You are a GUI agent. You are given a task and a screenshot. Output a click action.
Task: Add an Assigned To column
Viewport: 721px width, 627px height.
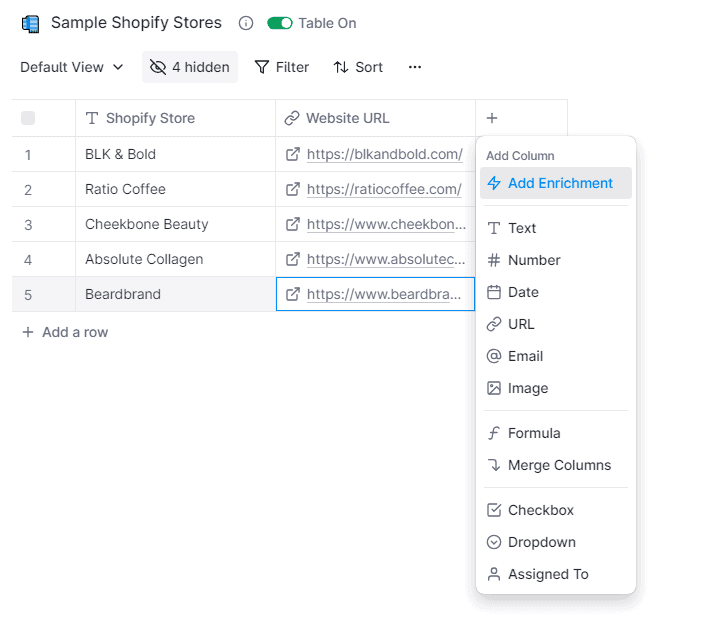(x=555, y=574)
